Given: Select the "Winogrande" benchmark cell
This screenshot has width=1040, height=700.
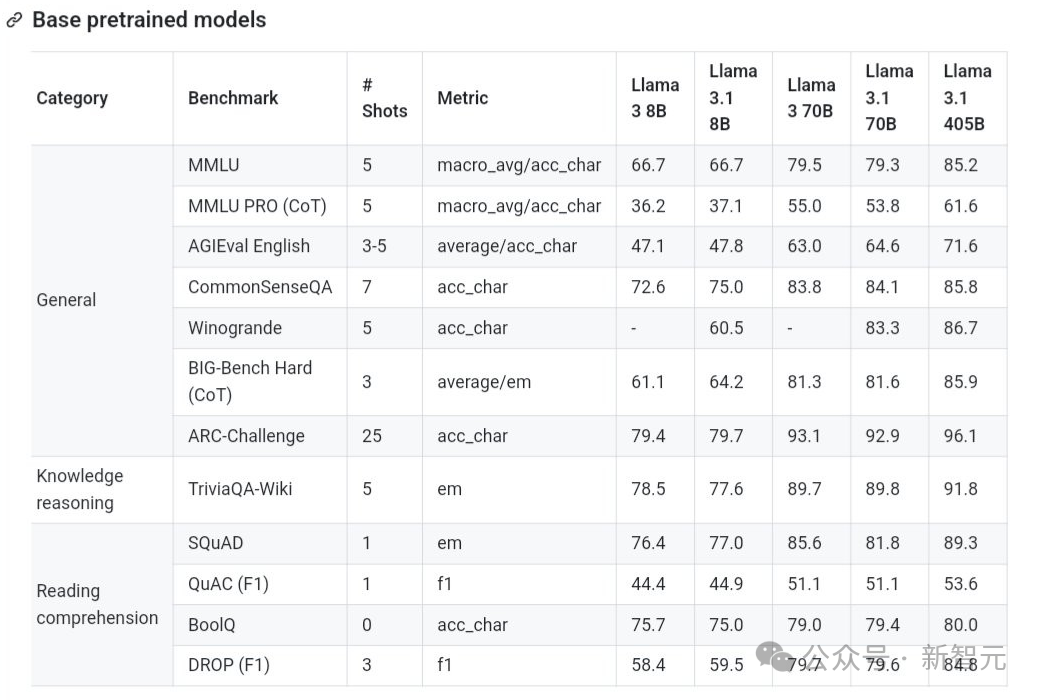Looking at the screenshot, I should pyautogui.click(x=235, y=328).
